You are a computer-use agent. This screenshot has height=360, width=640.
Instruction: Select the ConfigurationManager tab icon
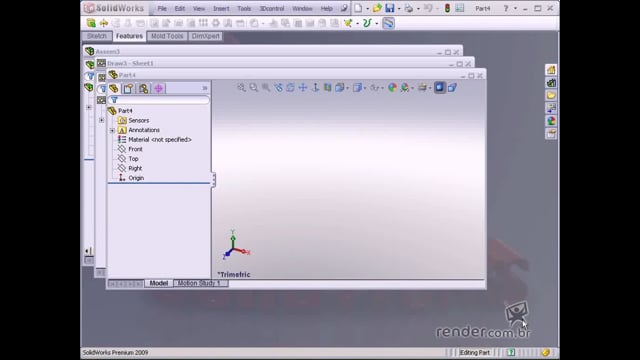pyautogui.click(x=143, y=88)
